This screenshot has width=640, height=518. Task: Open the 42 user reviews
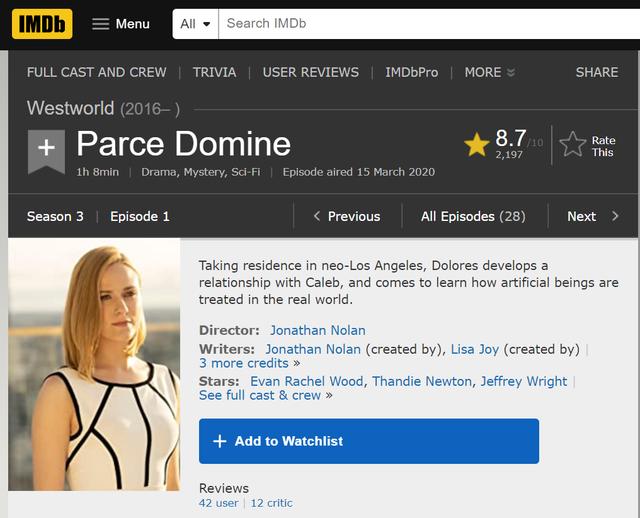[219, 503]
